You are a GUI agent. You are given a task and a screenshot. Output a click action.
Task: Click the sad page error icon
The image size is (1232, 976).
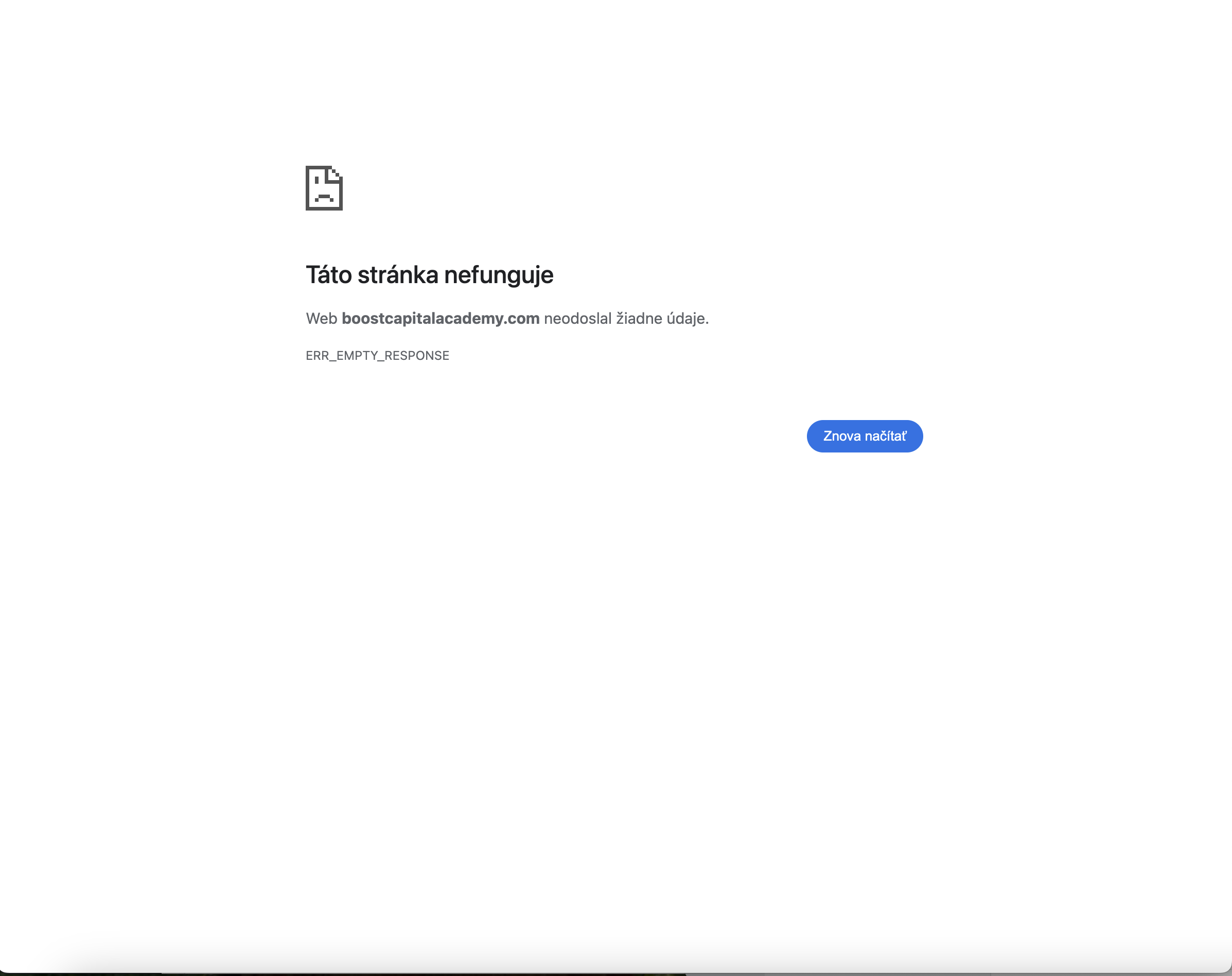point(324,188)
